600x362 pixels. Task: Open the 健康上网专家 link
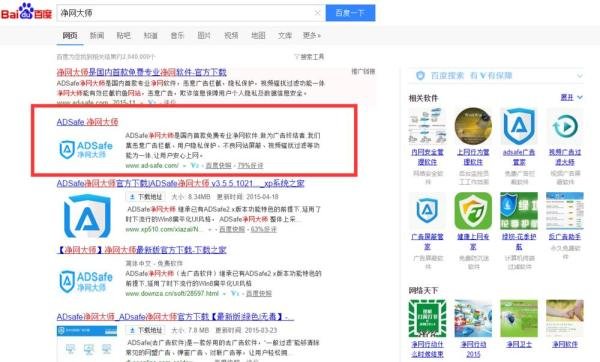pyautogui.click(x=473, y=242)
